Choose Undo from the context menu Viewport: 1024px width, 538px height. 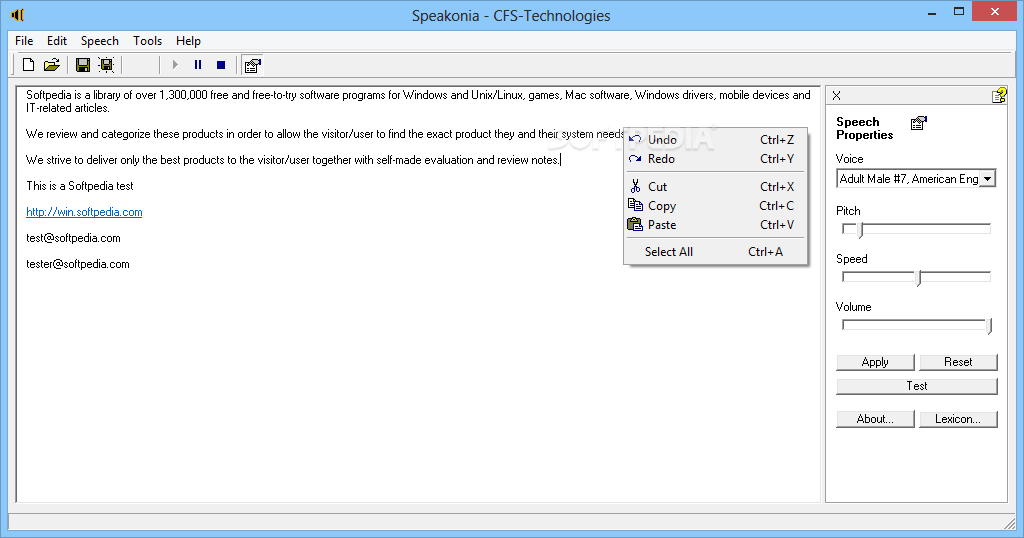click(x=716, y=140)
